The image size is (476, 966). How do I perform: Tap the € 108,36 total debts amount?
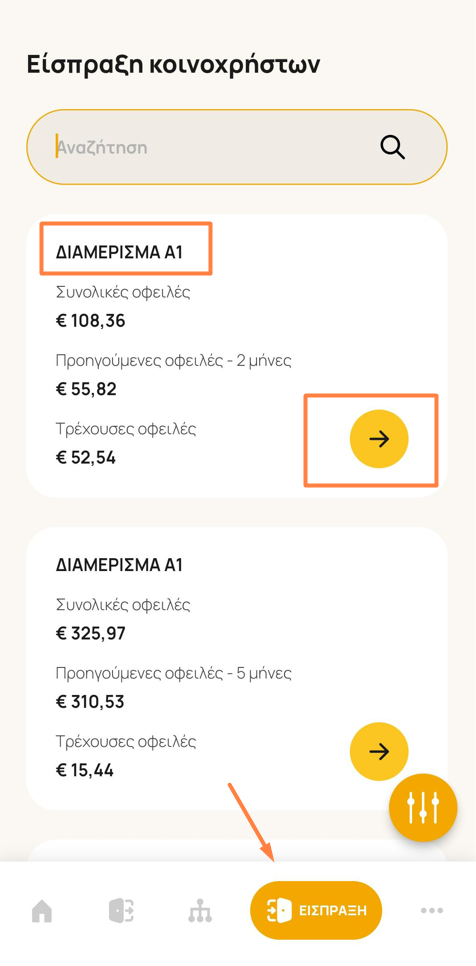click(x=90, y=321)
